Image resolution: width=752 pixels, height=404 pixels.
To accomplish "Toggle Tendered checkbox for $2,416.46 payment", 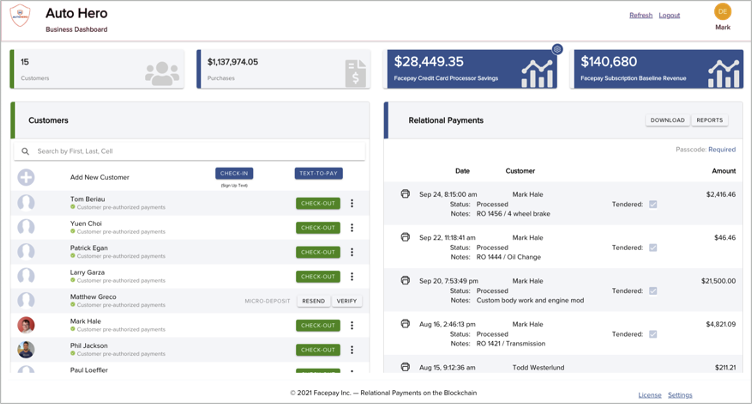I will pyautogui.click(x=653, y=204).
